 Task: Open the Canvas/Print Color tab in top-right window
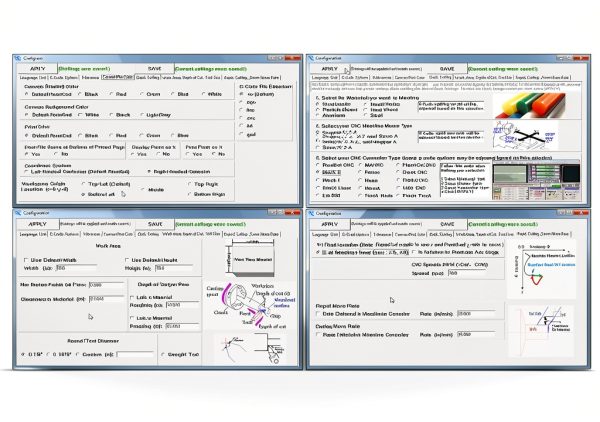point(410,77)
